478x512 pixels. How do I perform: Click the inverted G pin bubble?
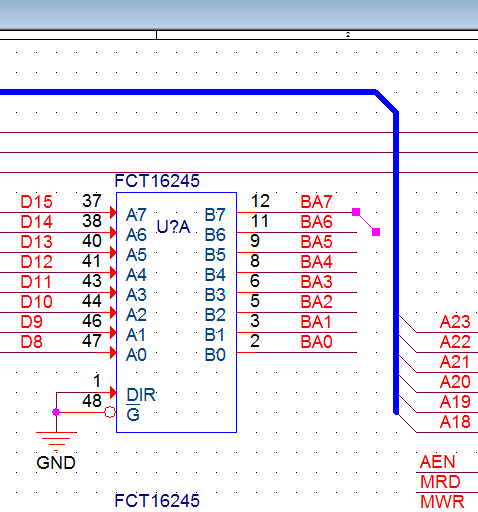click(x=110, y=412)
